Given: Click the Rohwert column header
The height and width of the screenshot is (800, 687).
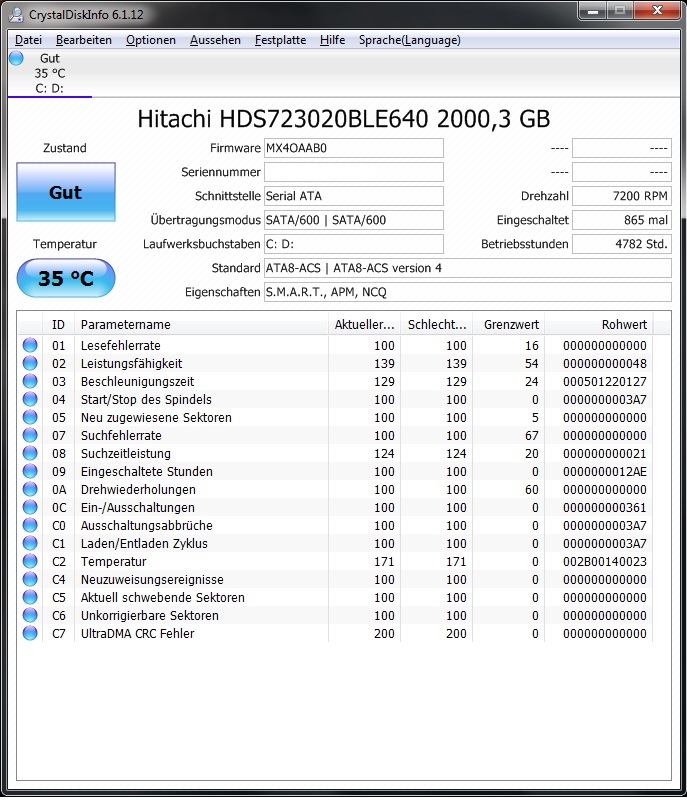Looking at the screenshot, I should click(599, 324).
